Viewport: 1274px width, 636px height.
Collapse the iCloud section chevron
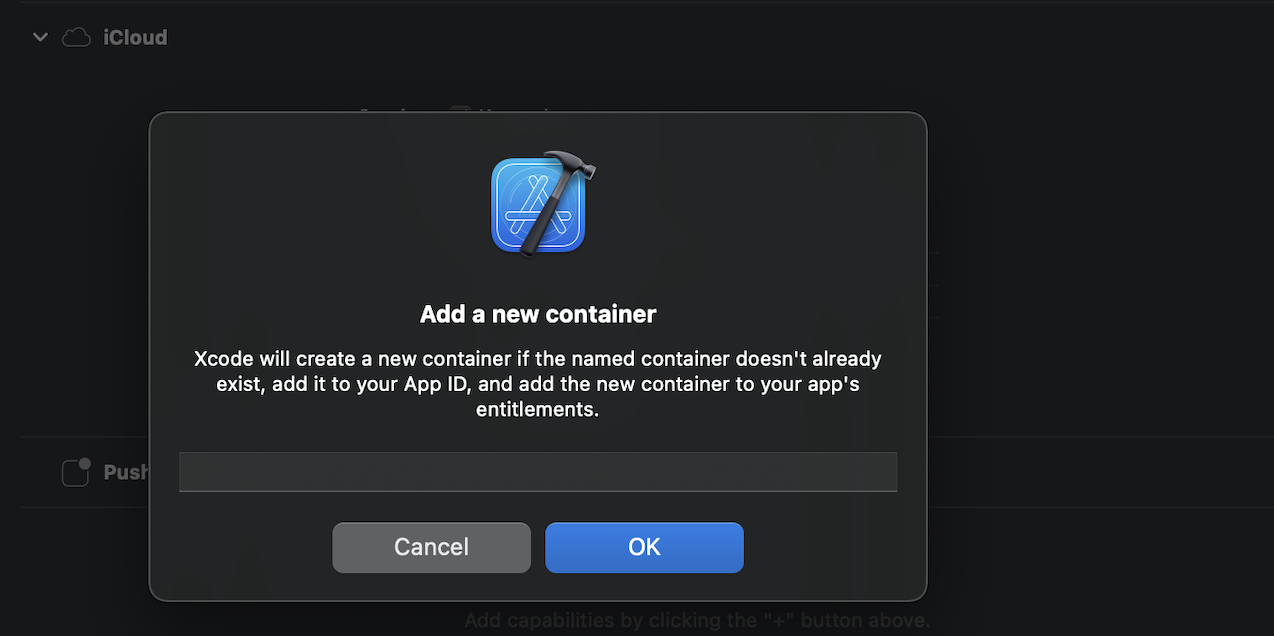point(40,37)
